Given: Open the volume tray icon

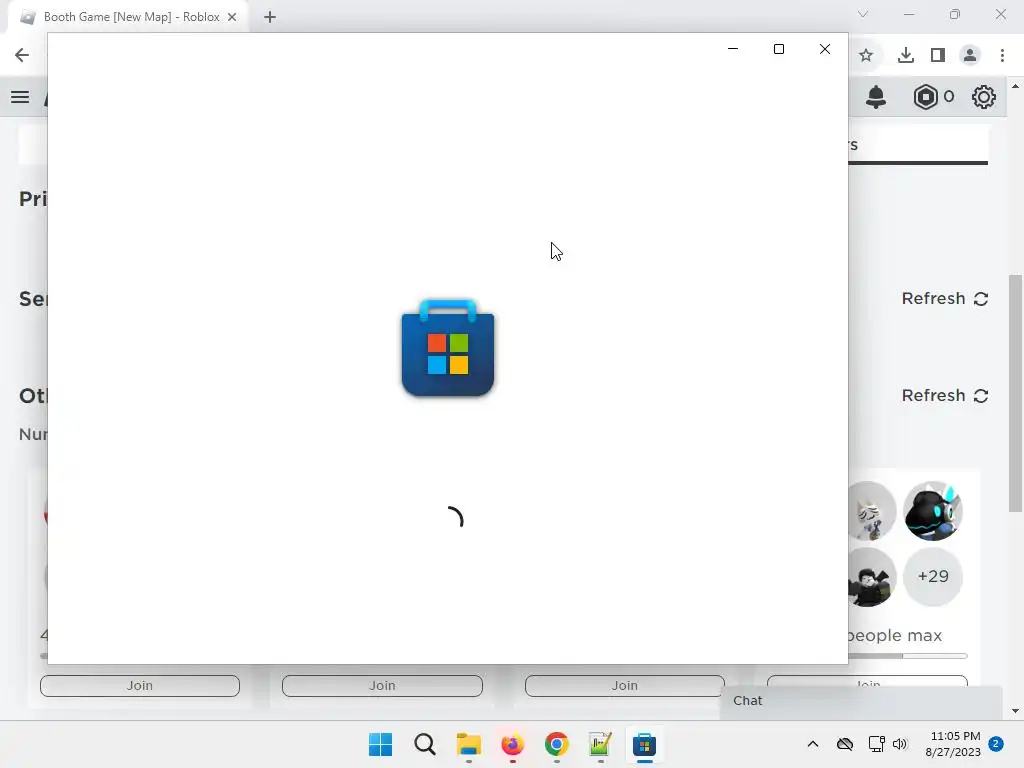Looking at the screenshot, I should pos(900,744).
